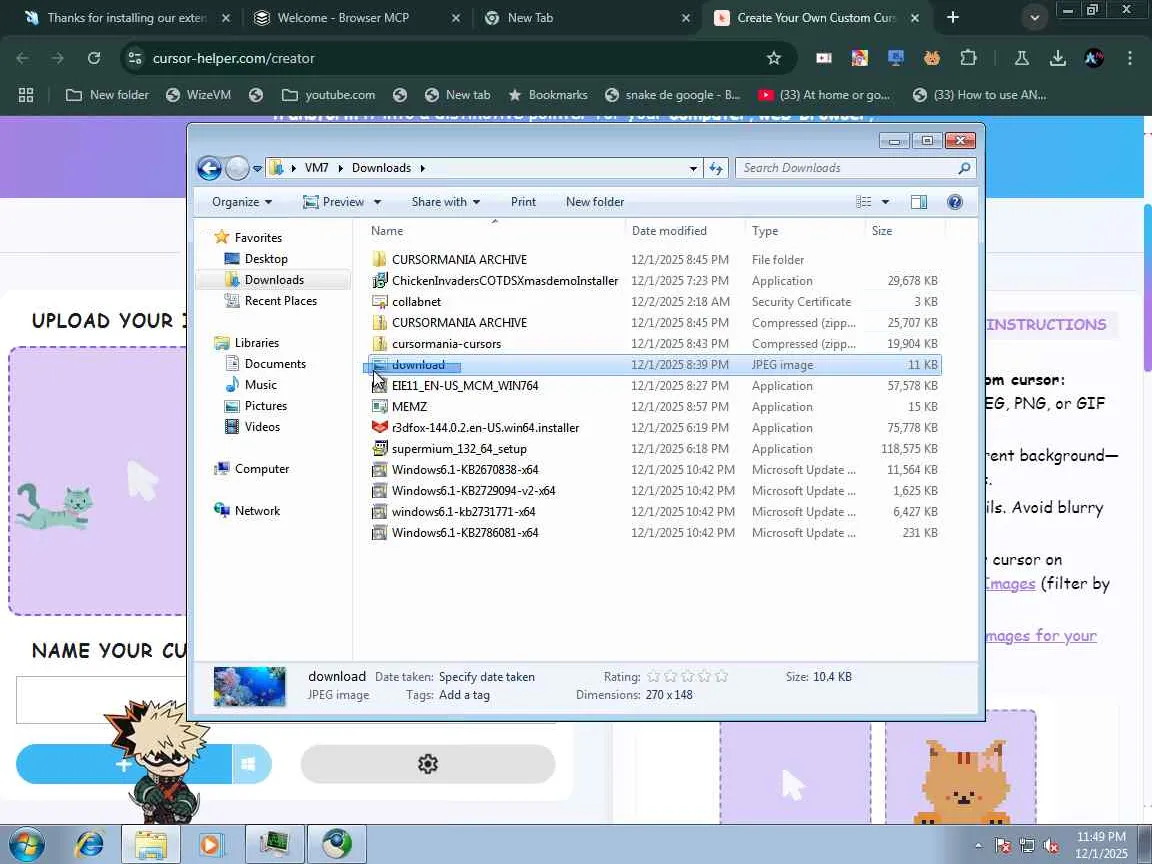Click the download image thumbnail in details pane

tap(249, 686)
